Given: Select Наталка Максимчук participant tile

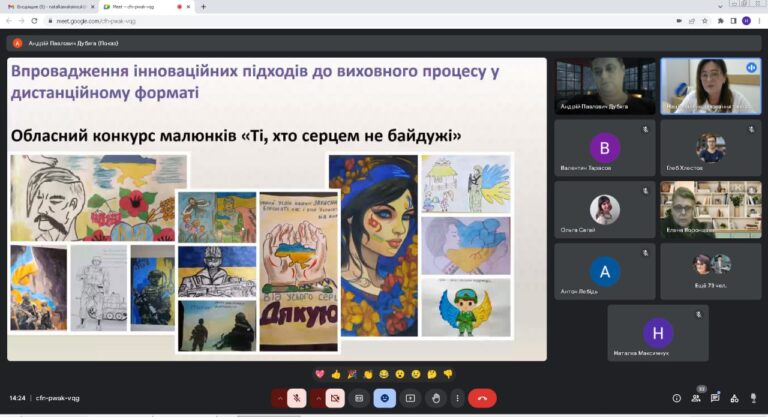Looking at the screenshot, I should tap(658, 333).
